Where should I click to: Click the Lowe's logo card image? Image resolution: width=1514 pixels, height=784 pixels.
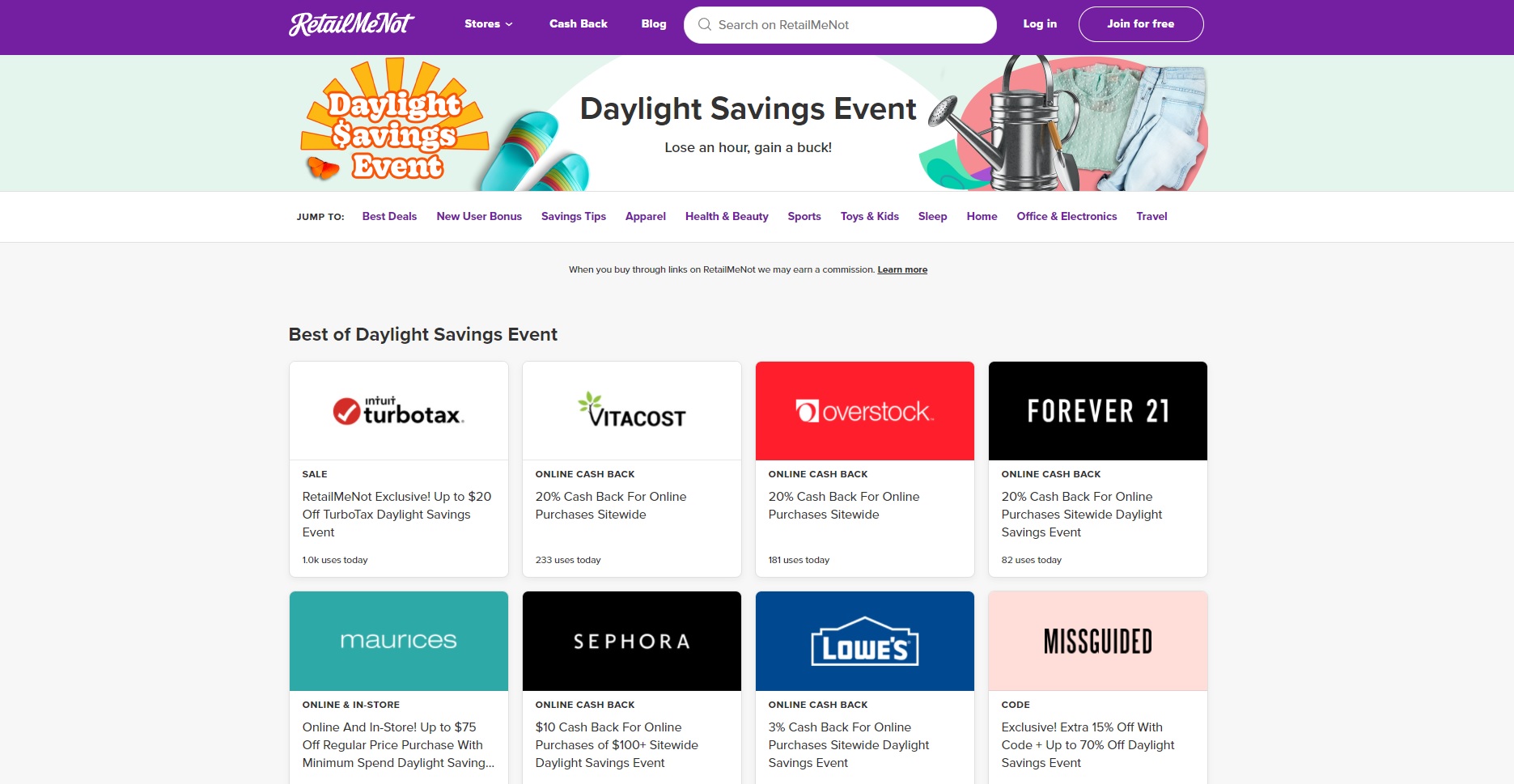[865, 641]
